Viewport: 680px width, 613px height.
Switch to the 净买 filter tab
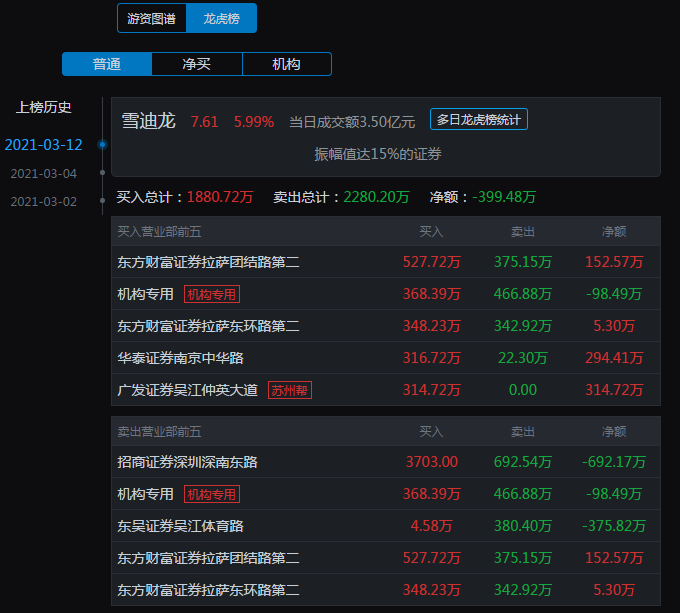(197, 64)
